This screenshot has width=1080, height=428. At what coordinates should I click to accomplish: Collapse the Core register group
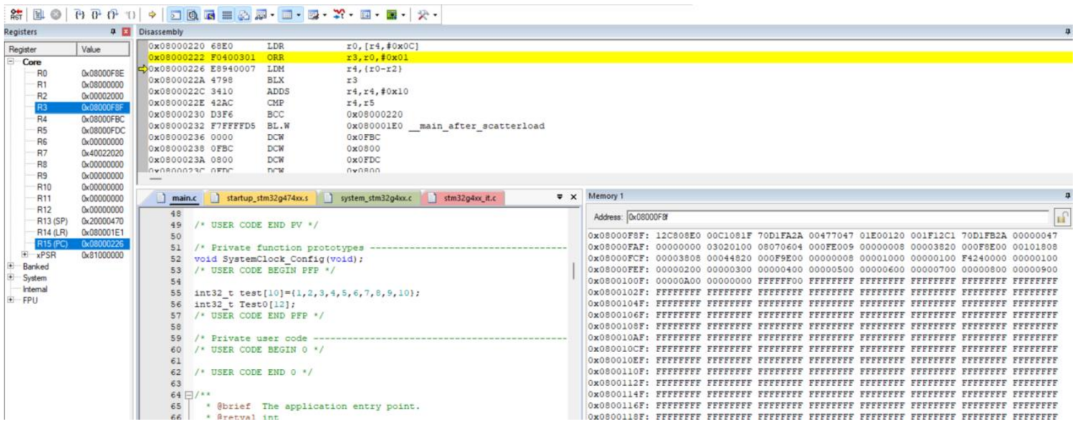click(x=12, y=61)
